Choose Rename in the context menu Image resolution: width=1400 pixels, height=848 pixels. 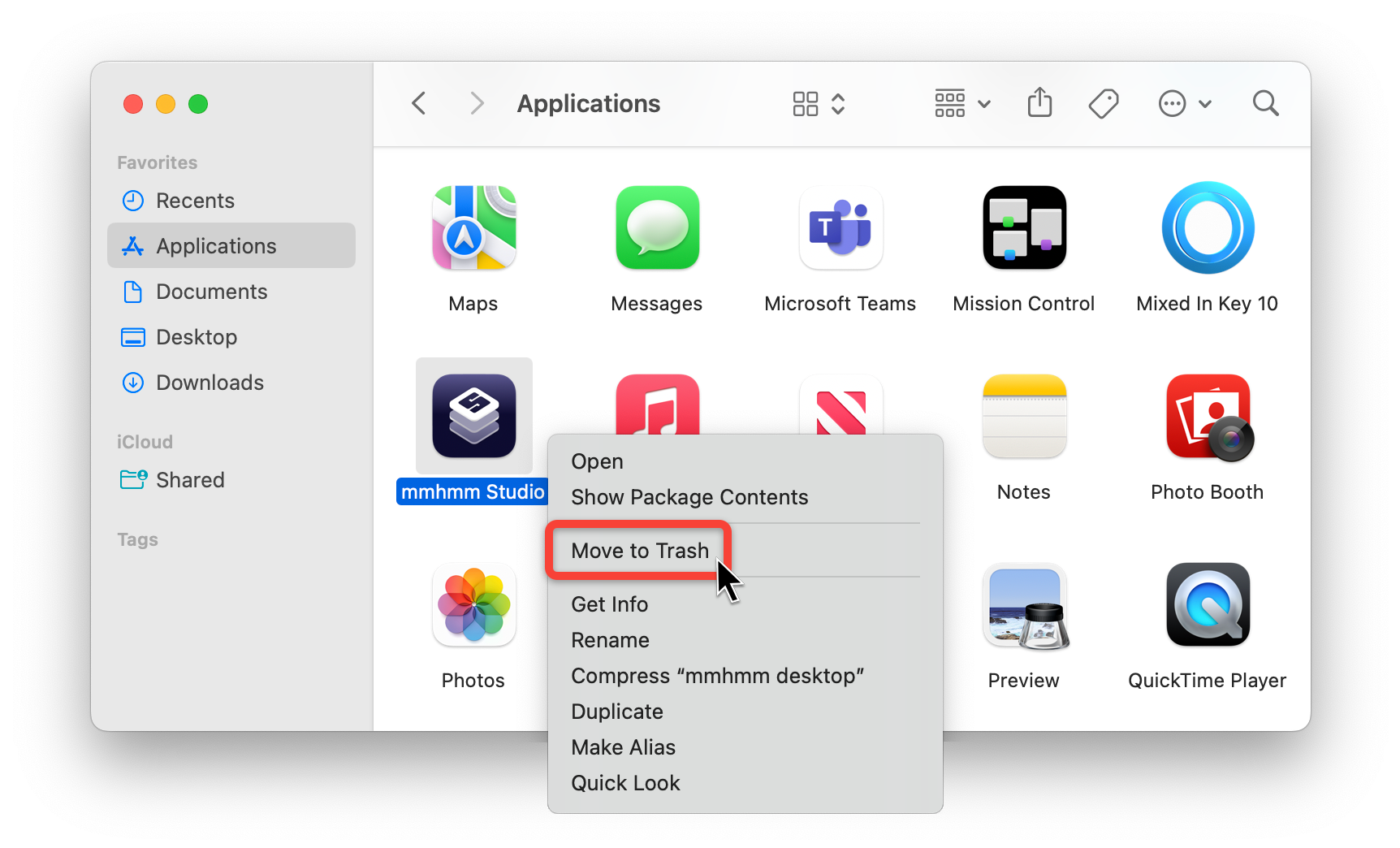pos(745,640)
